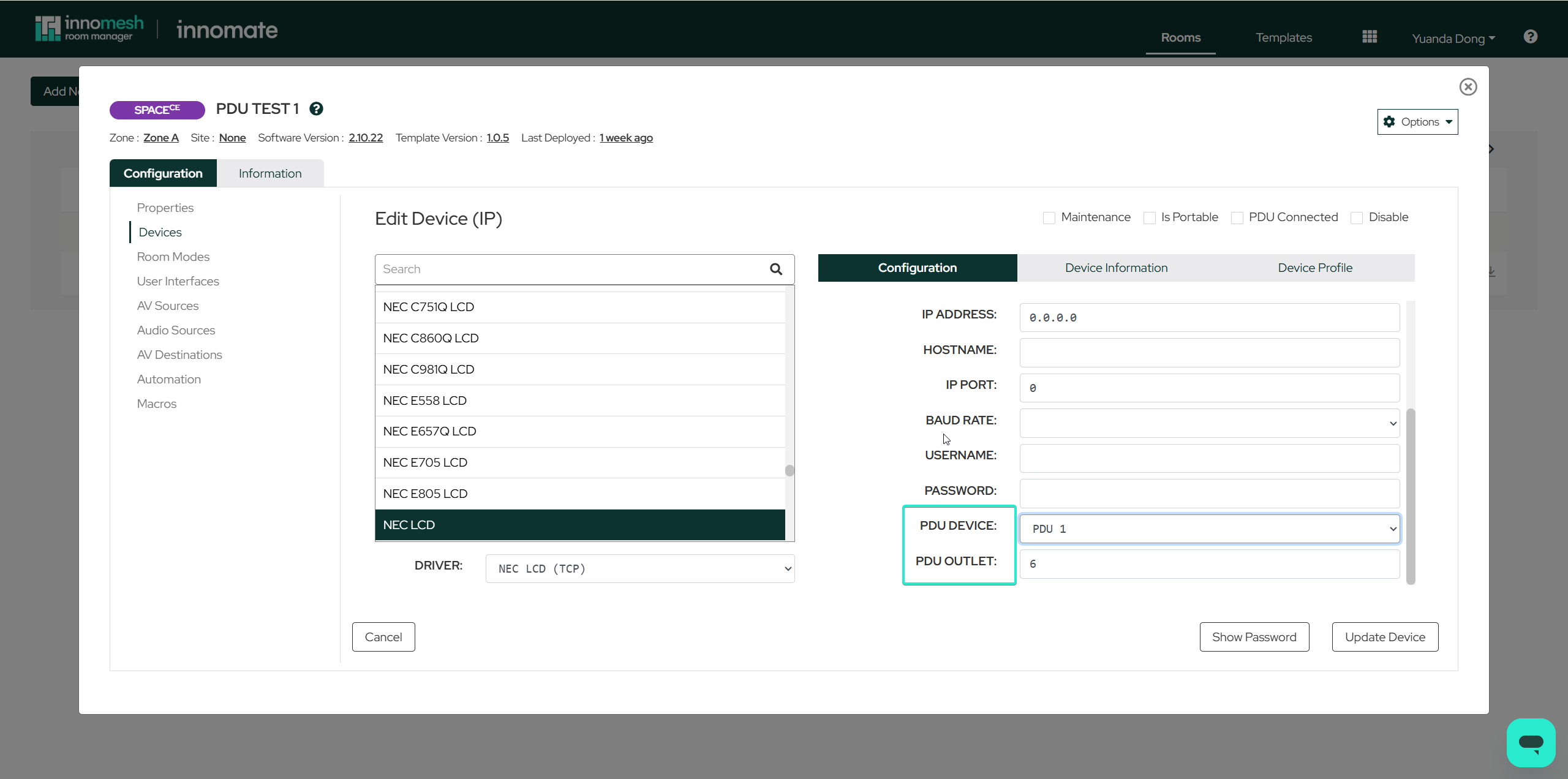Open the apps grid icon in header
The height and width of the screenshot is (779, 1568).
coord(1370,37)
